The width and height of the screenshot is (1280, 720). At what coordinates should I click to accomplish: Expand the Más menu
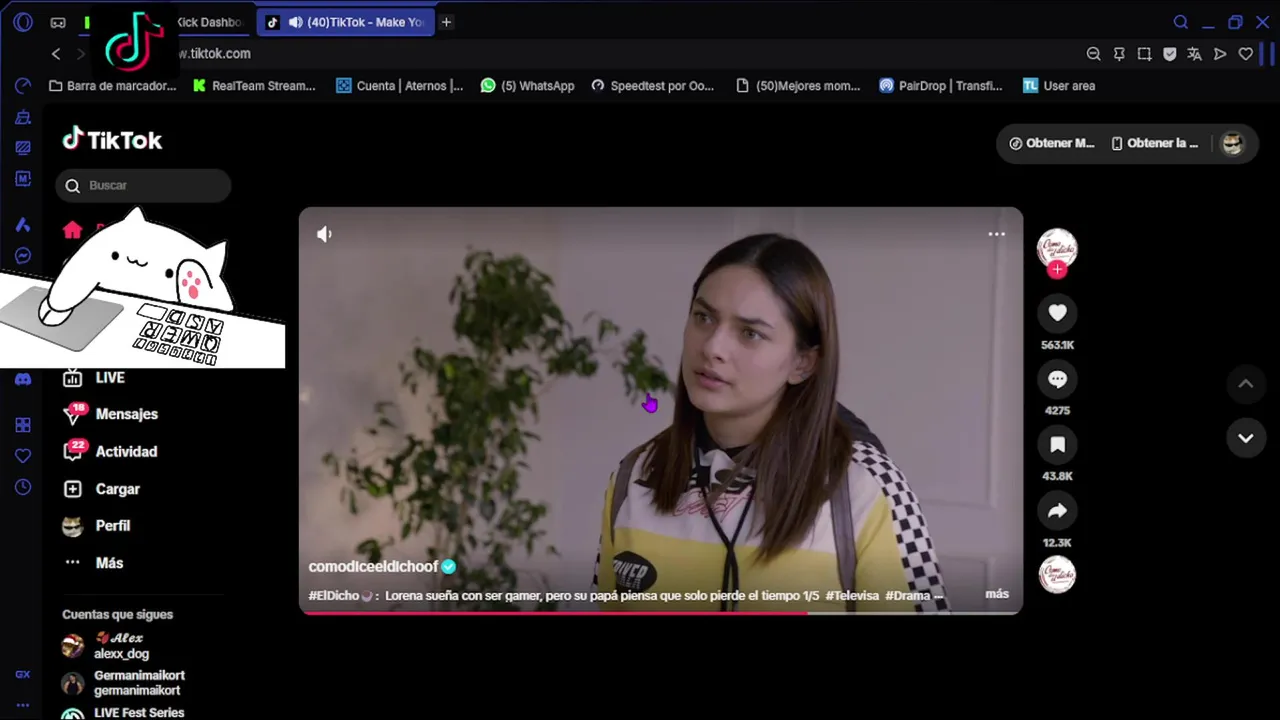(93, 563)
